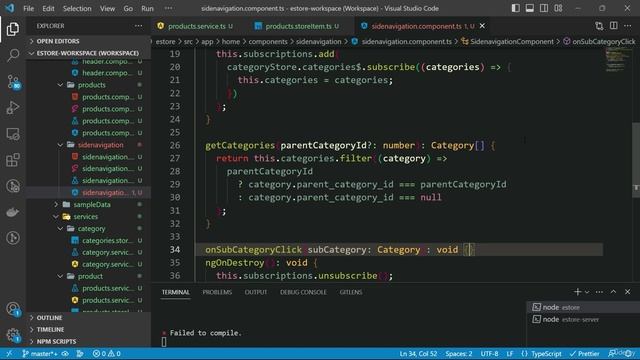640x360 pixels.
Task: Switch to products.service.ts tab
Action: (196, 26)
